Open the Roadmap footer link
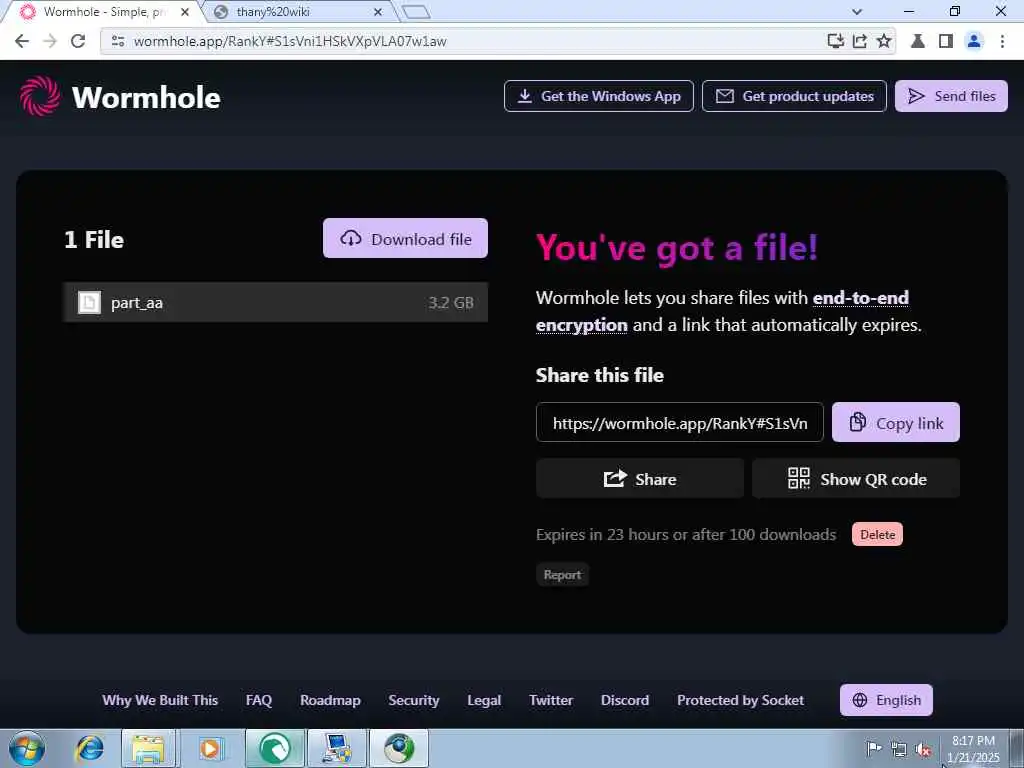The image size is (1024, 768). click(x=330, y=700)
